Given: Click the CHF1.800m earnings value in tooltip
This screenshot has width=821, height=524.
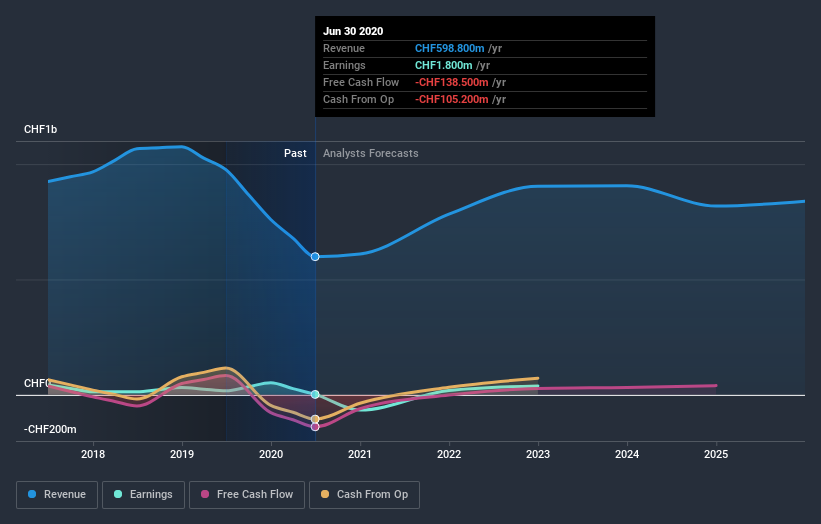Looking at the screenshot, I should (444, 65).
